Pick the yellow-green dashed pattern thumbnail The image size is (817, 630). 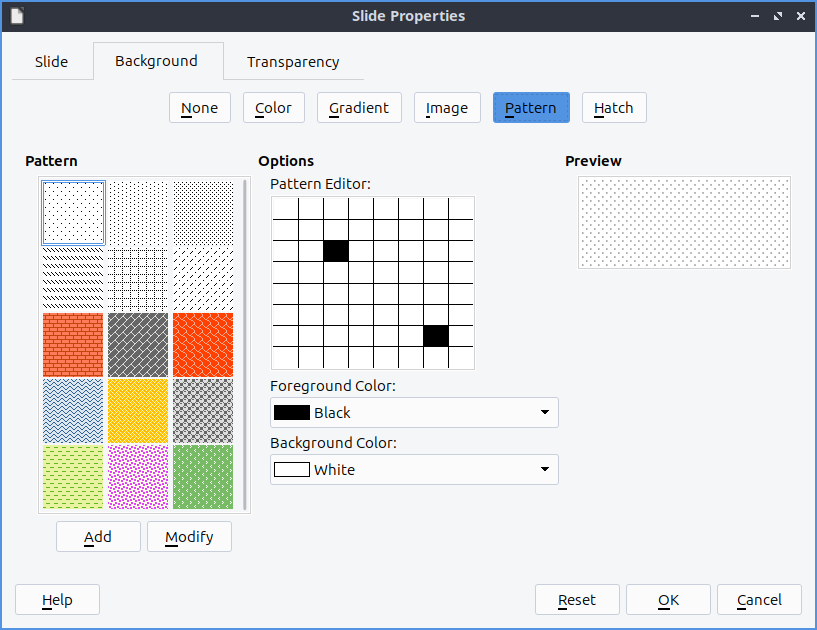point(72,476)
